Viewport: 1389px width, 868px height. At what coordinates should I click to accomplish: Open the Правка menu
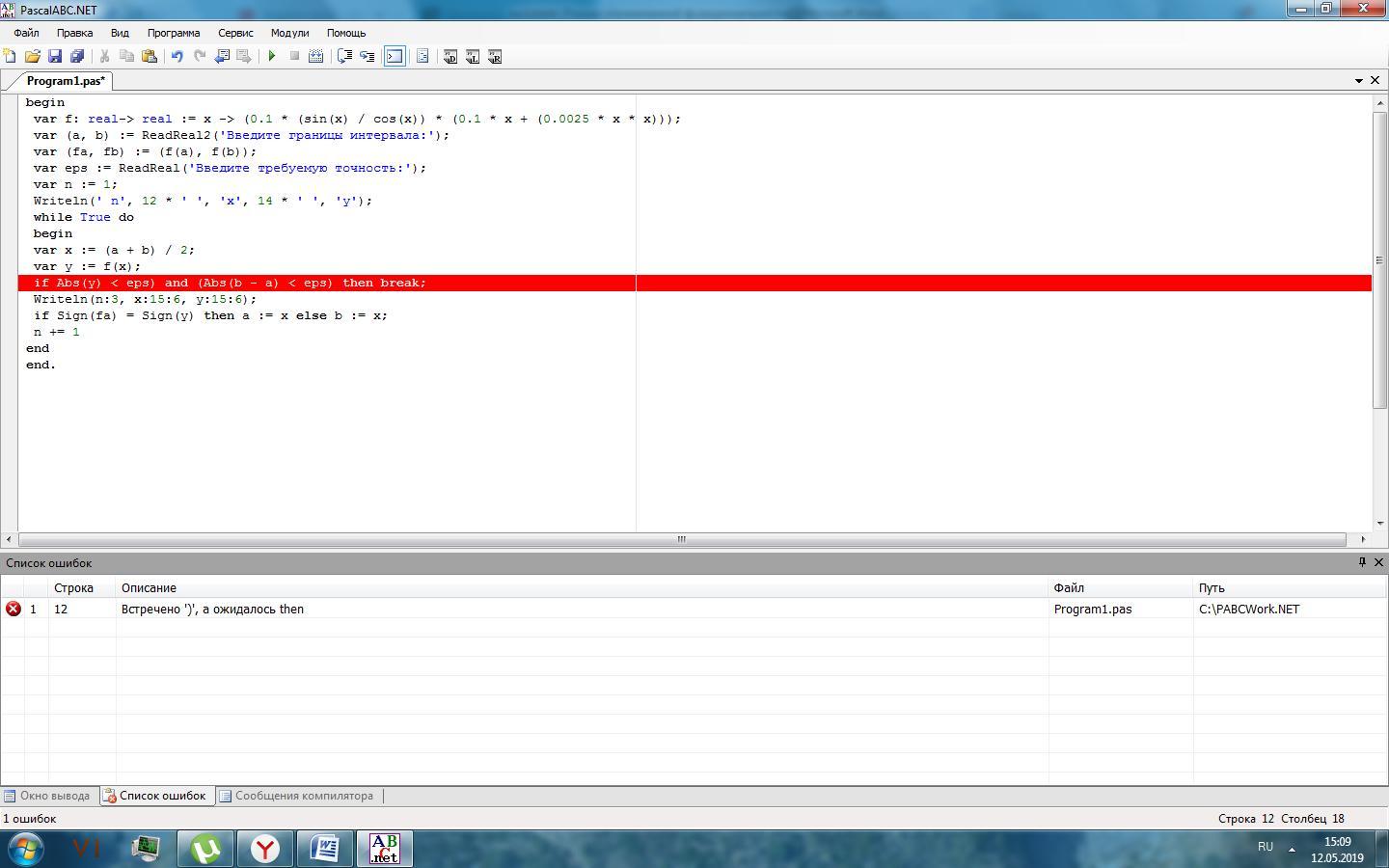pyautogui.click(x=74, y=33)
